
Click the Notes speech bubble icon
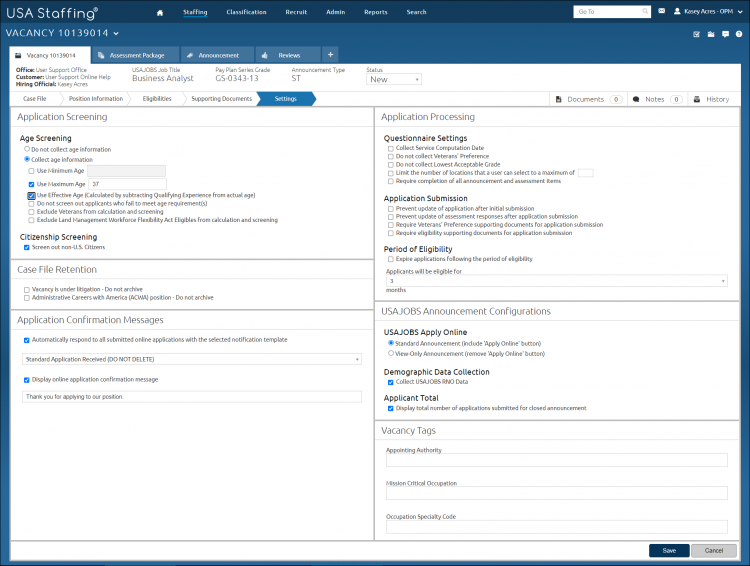[636, 100]
